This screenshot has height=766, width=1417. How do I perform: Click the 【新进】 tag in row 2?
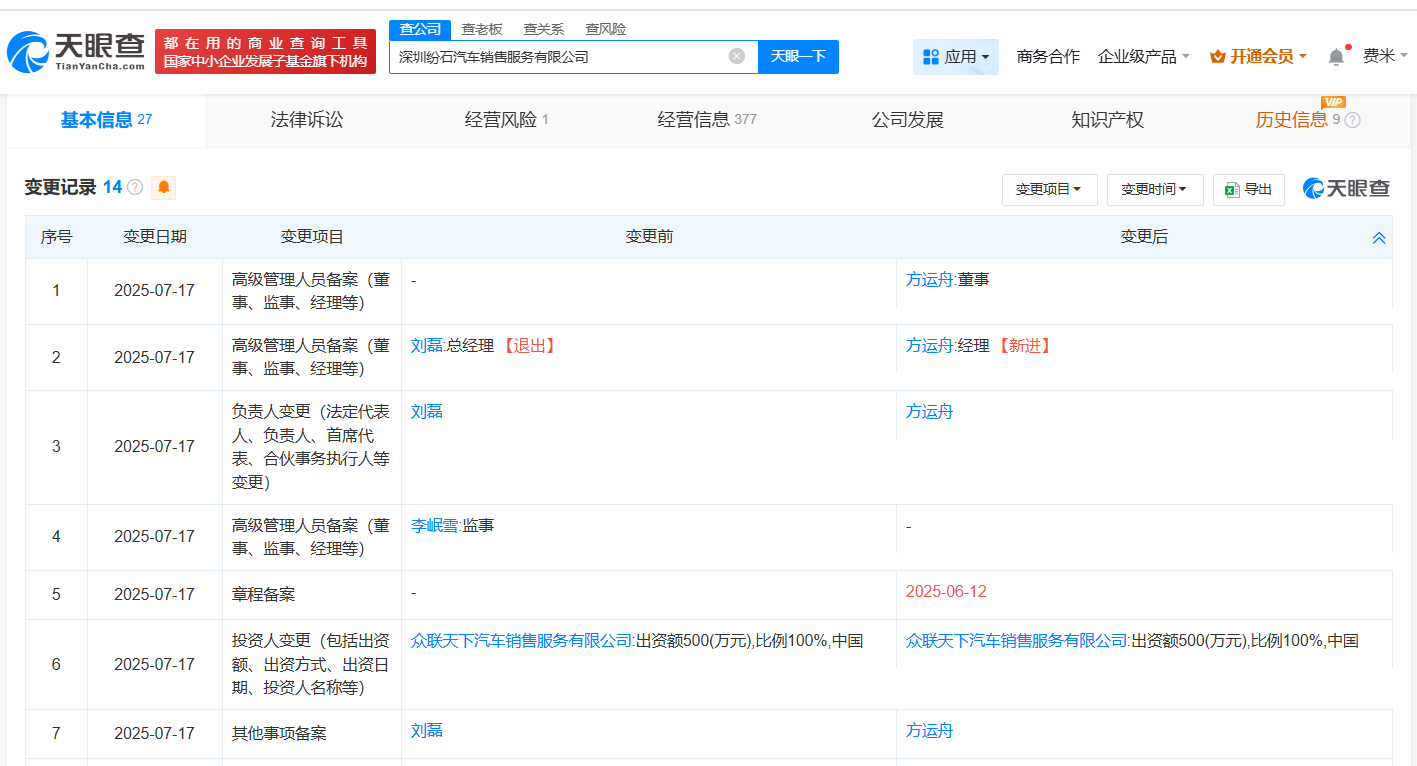(1023, 346)
